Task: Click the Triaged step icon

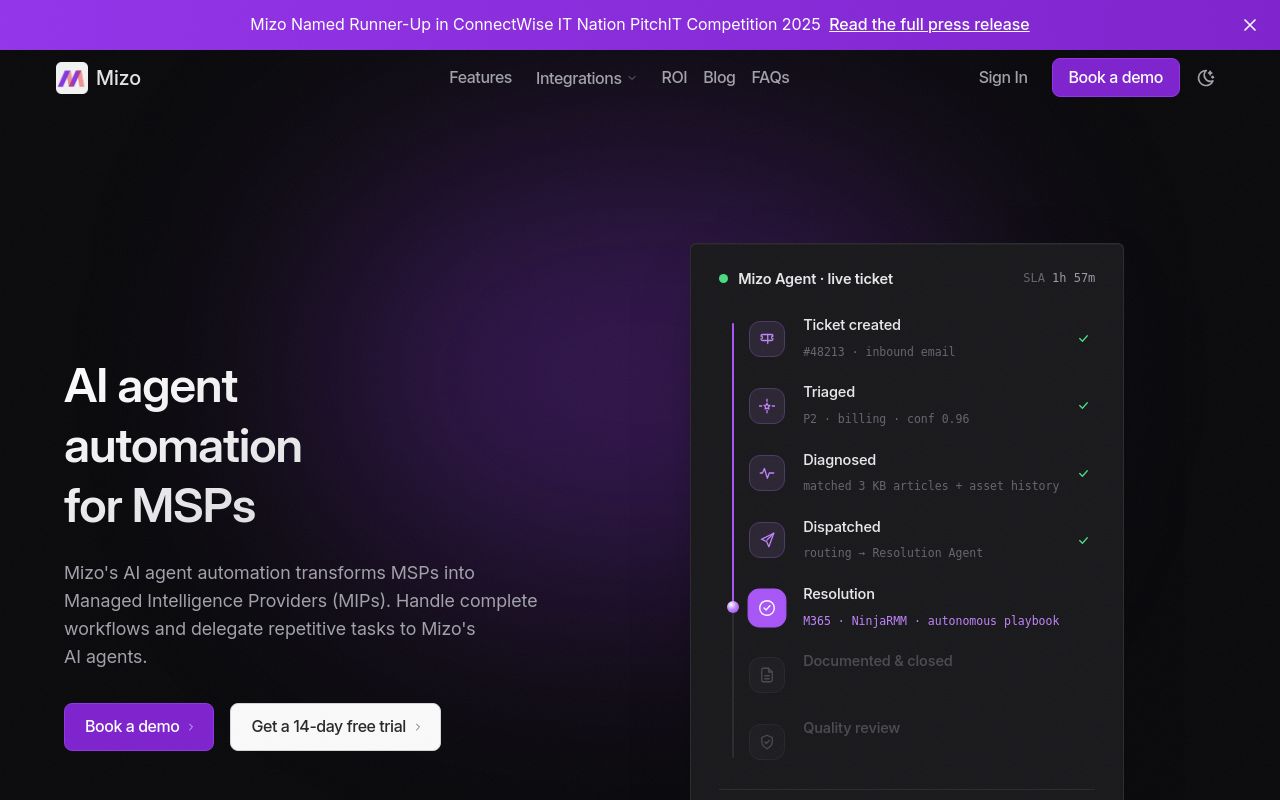Action: (767, 406)
